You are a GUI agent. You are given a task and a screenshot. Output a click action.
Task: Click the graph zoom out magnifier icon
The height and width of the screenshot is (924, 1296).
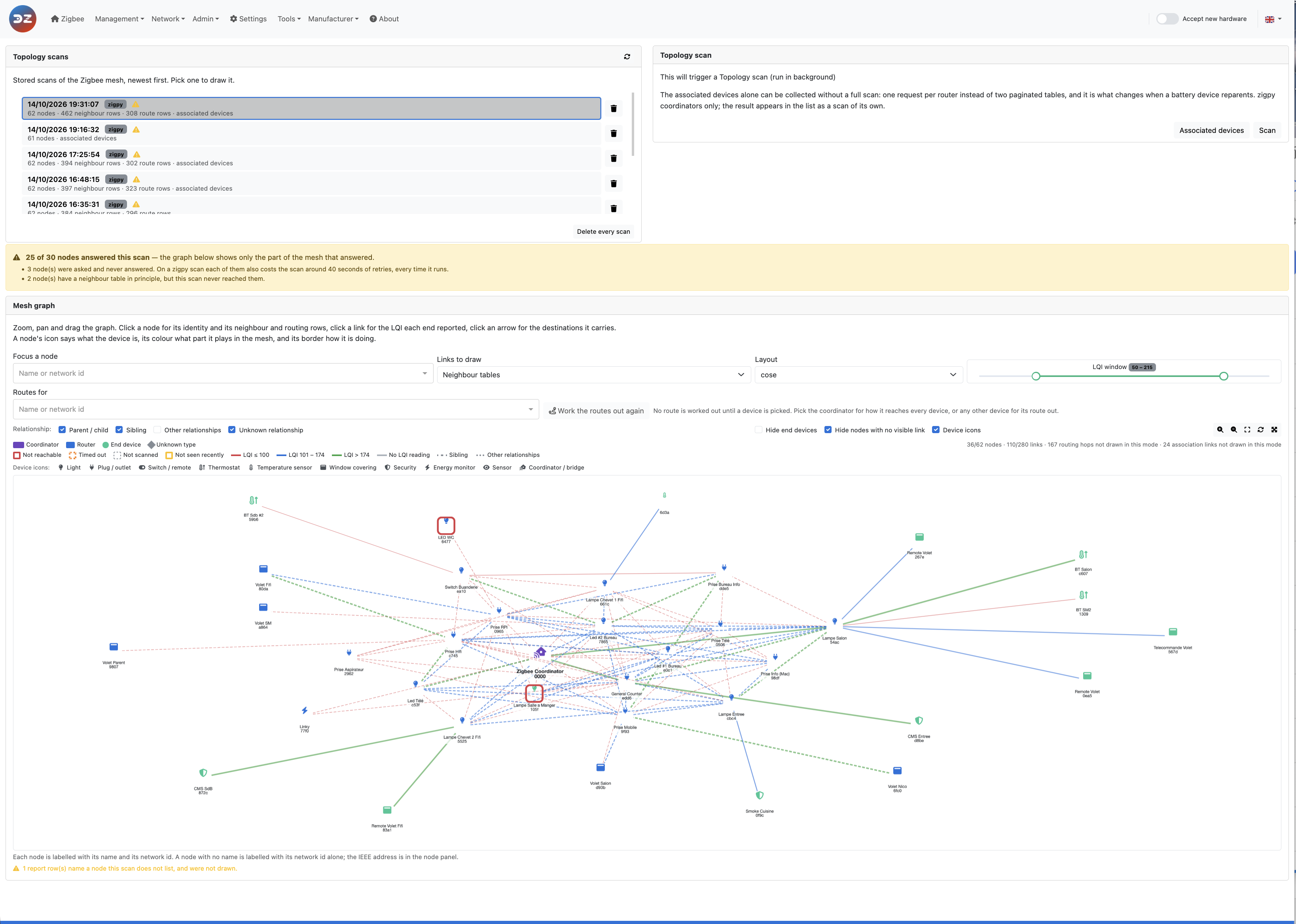coord(1233,430)
